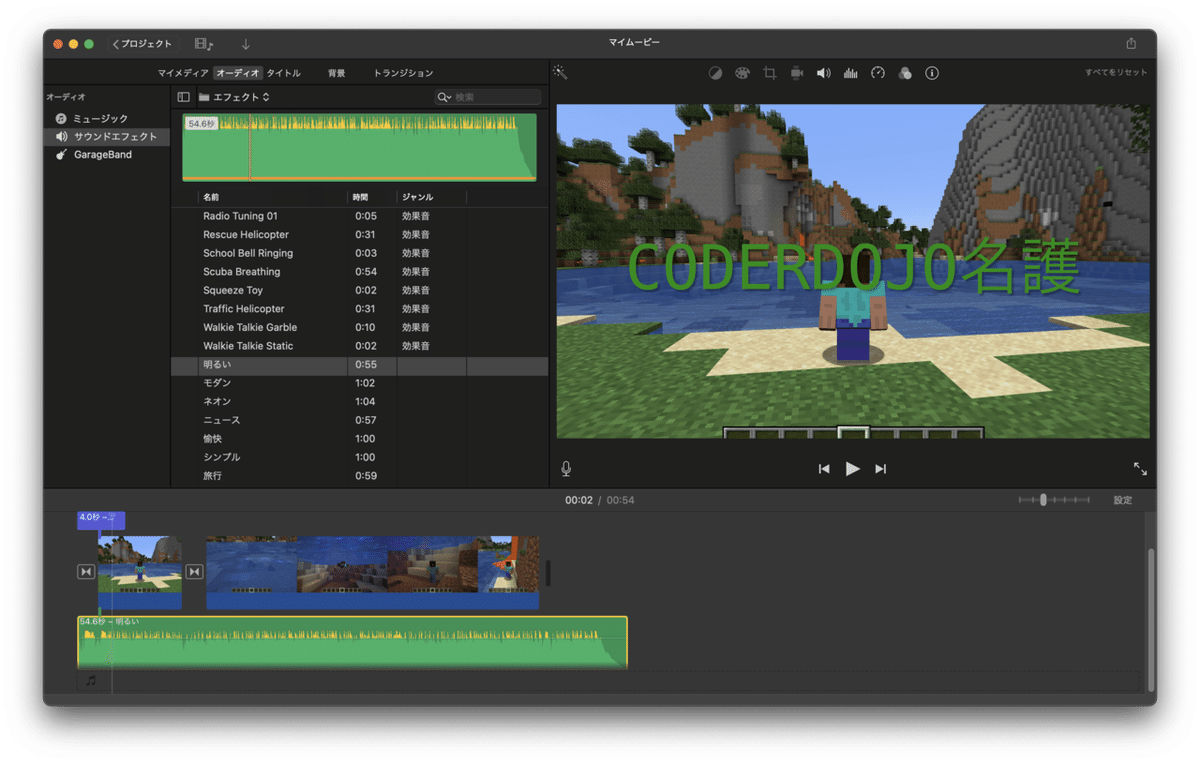Click the voiceover microphone icon

click(566, 468)
